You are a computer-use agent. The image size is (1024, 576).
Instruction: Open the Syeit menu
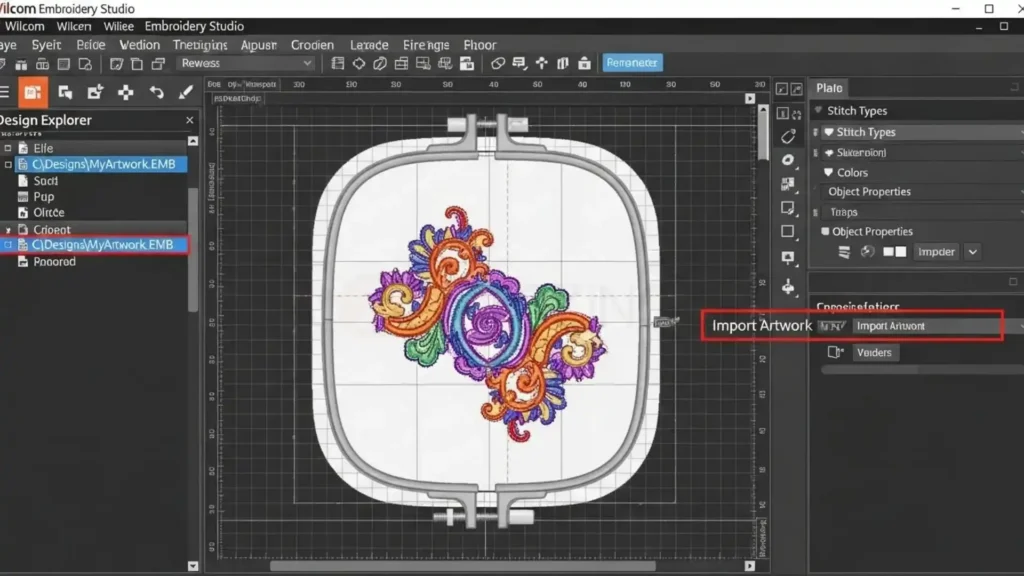point(46,45)
